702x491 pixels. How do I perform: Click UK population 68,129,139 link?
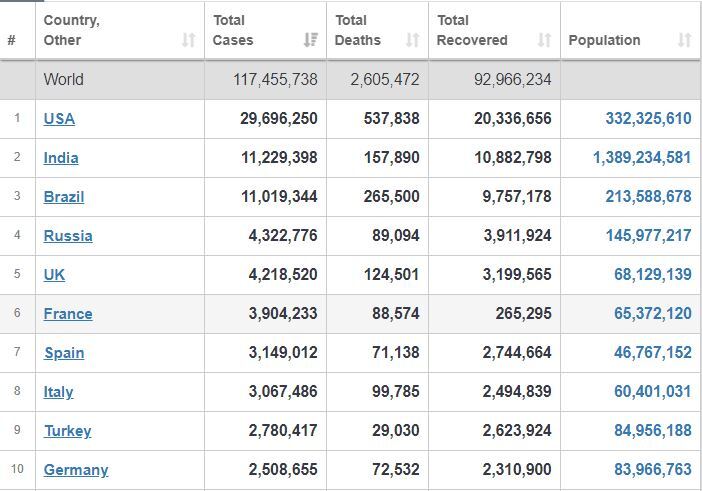pos(653,274)
